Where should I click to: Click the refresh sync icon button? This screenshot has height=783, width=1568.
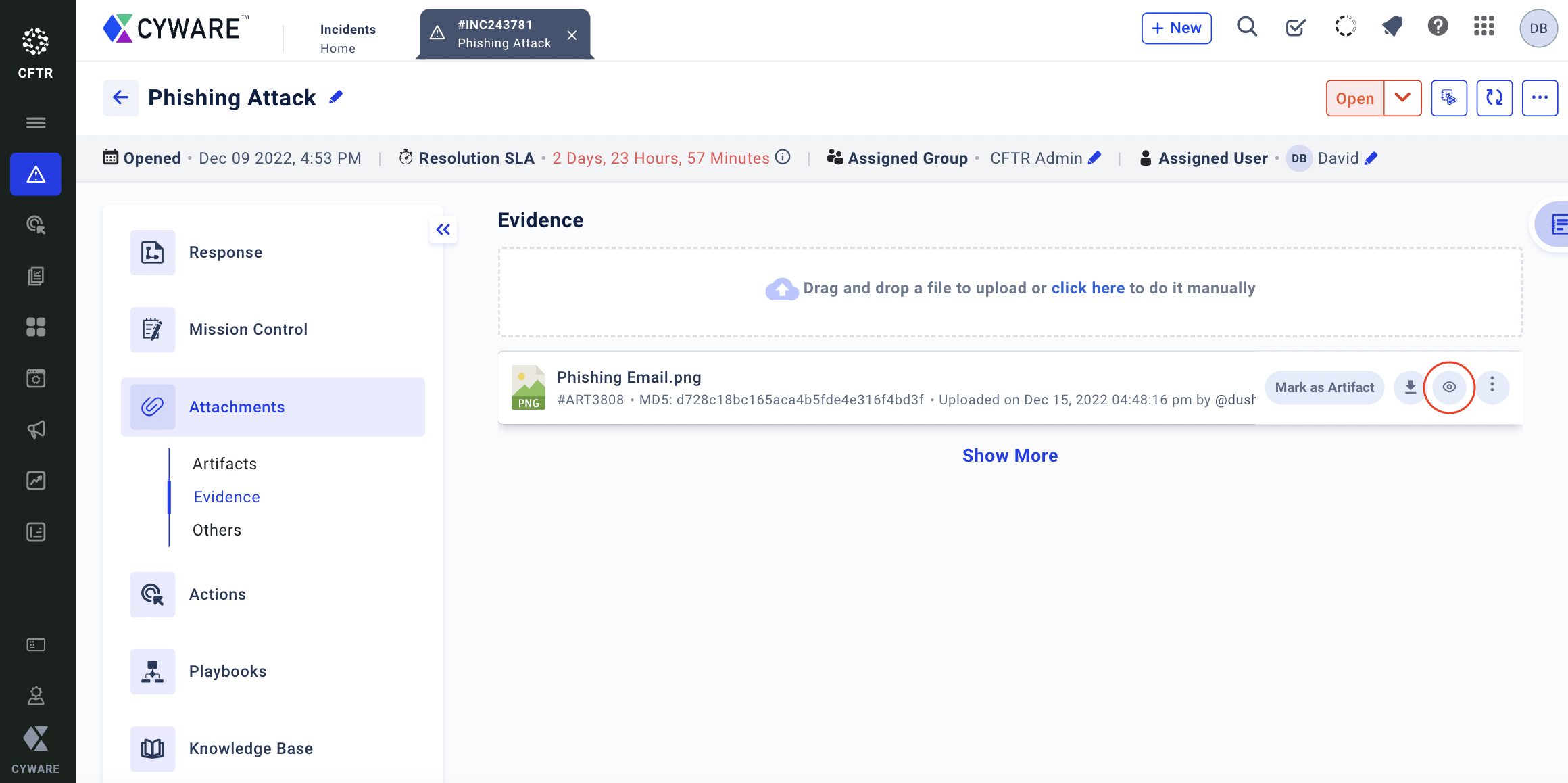(1494, 98)
